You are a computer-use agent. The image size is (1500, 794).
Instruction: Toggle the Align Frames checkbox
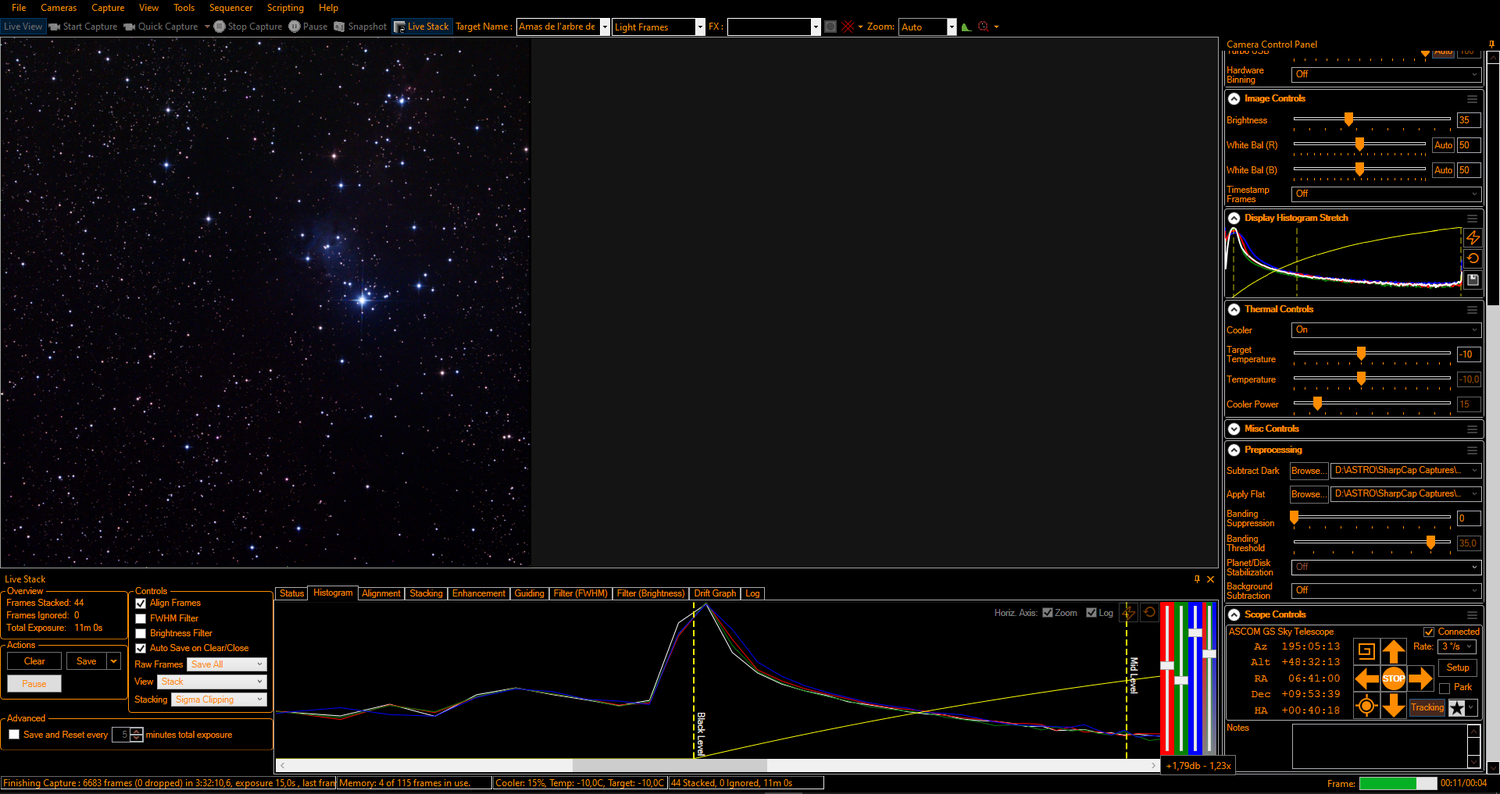pyautogui.click(x=141, y=604)
